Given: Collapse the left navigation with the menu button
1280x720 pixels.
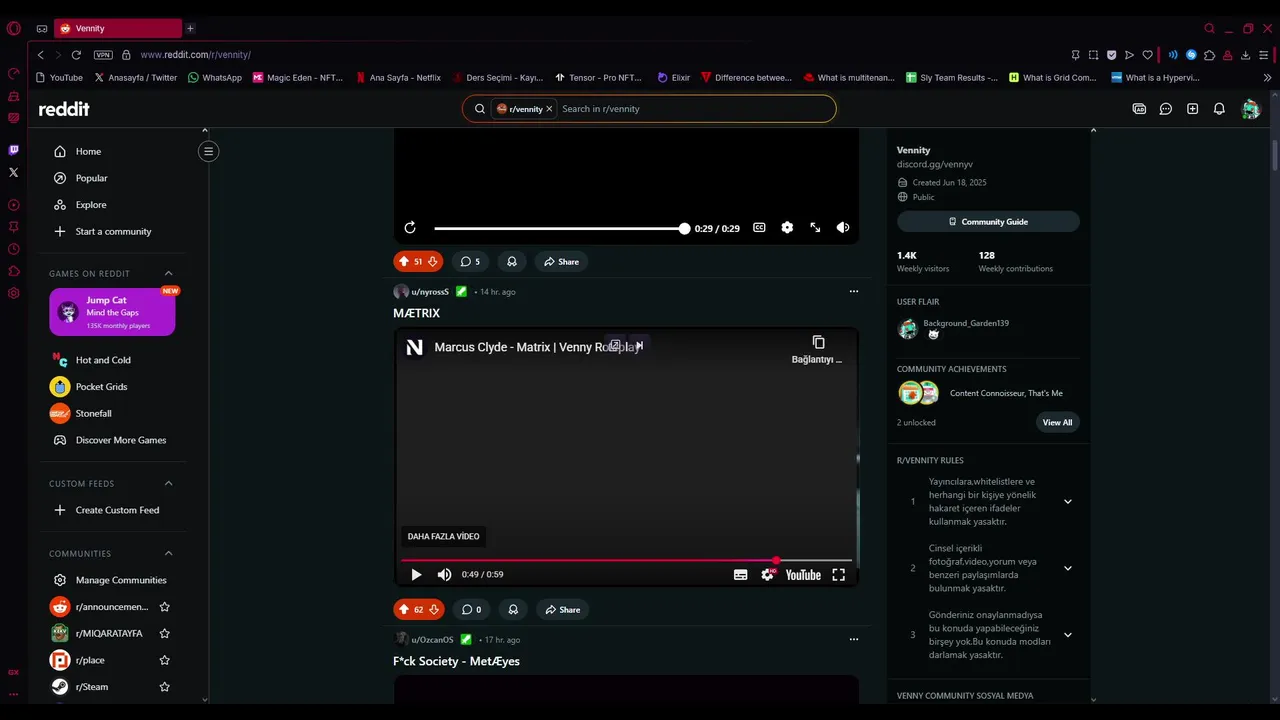Looking at the screenshot, I should (208, 151).
